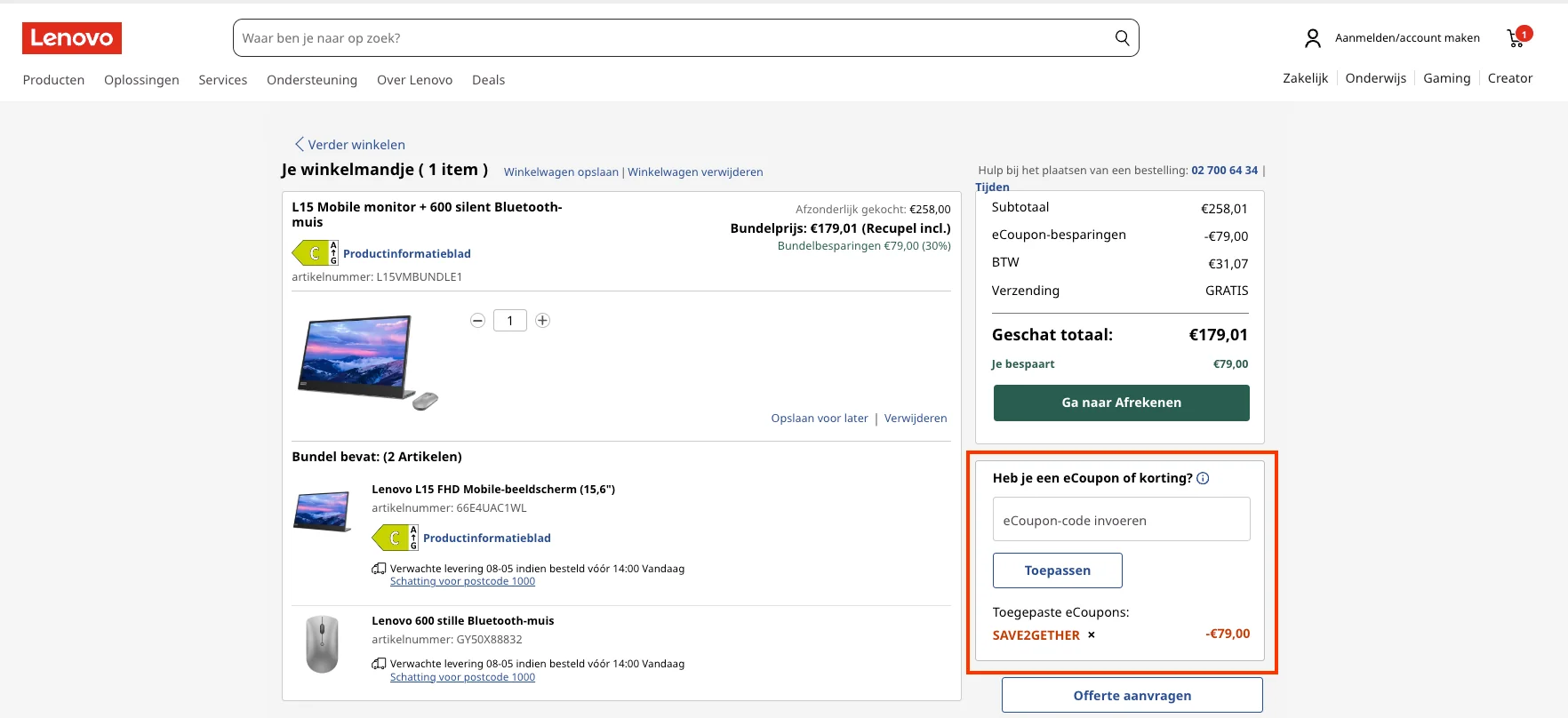
Task: Go to the Zakelijk section
Action: pos(1305,78)
